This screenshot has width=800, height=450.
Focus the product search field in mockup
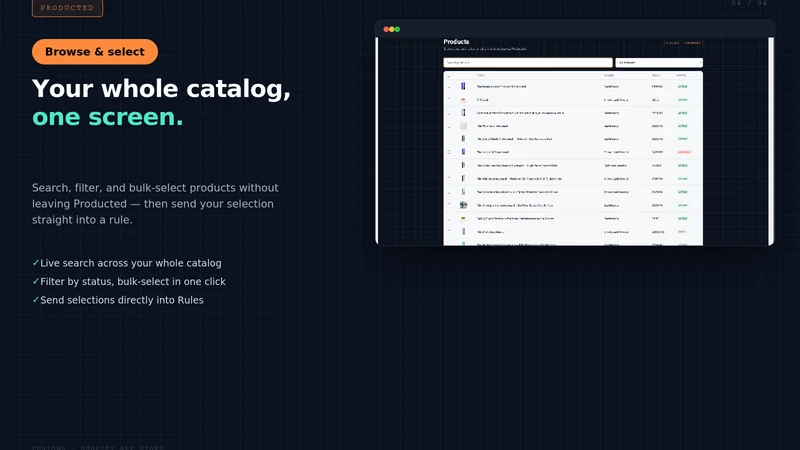[528, 62]
